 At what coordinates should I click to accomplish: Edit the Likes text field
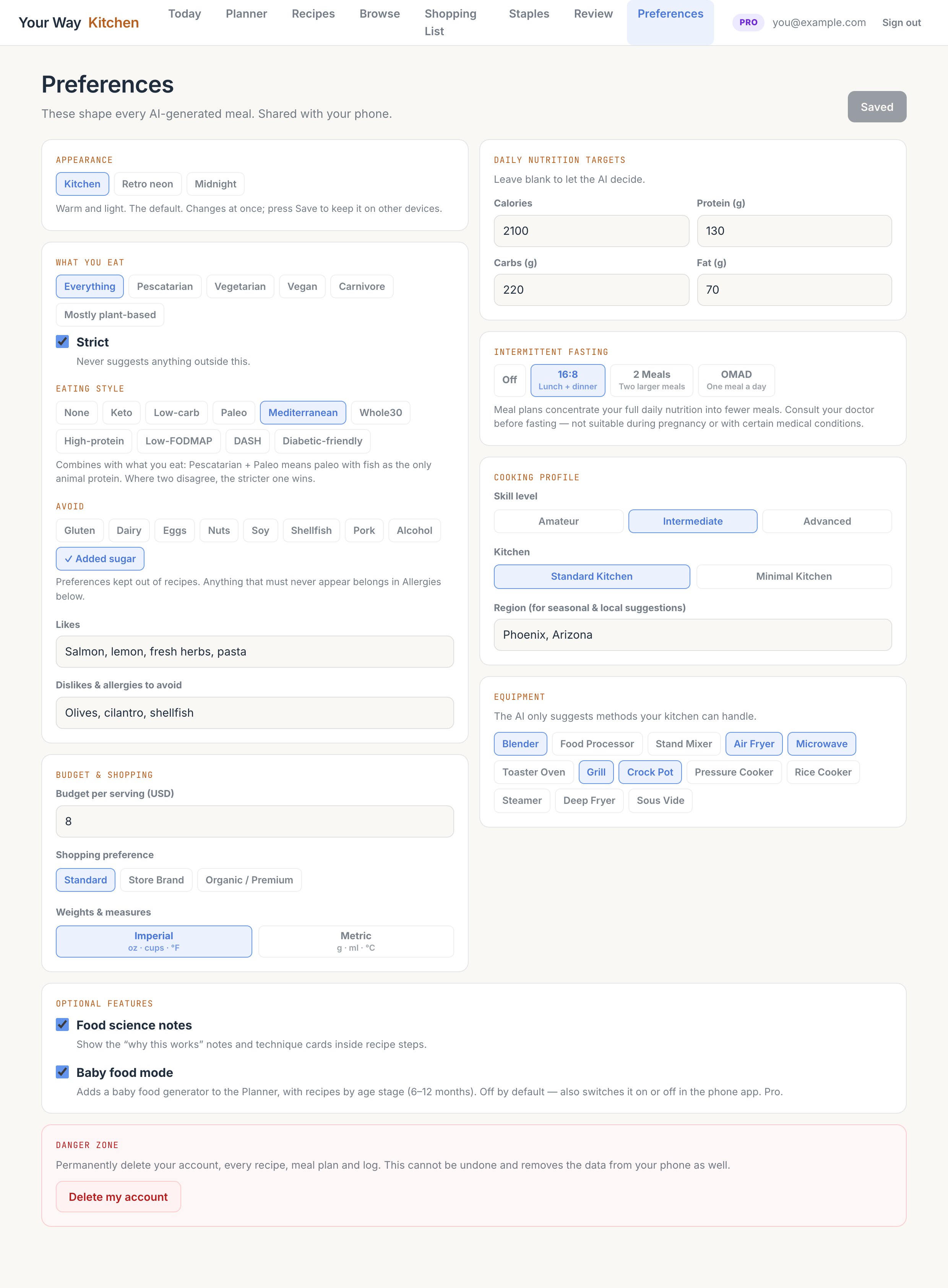coord(255,652)
